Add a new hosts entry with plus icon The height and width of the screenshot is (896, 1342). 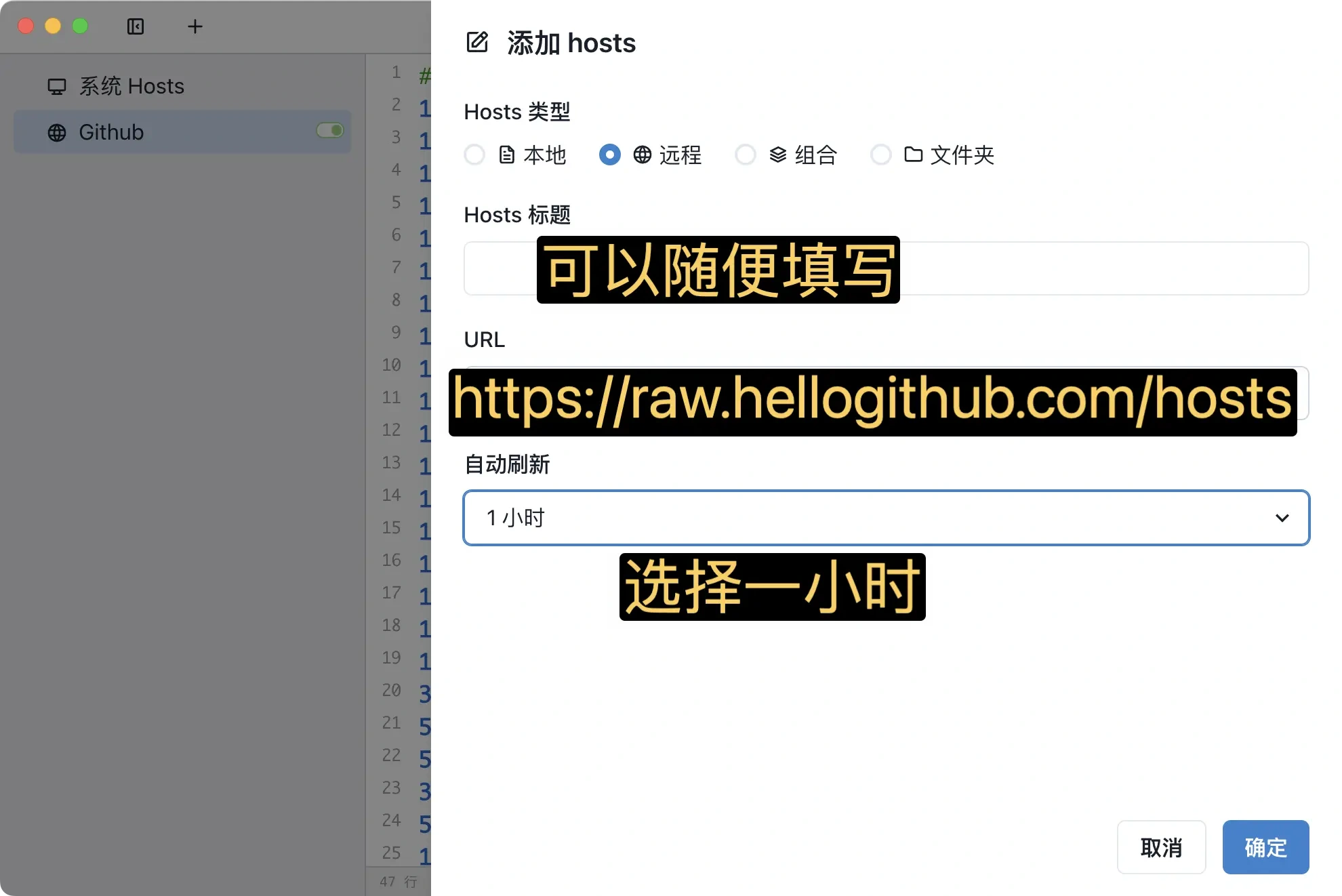(x=195, y=26)
